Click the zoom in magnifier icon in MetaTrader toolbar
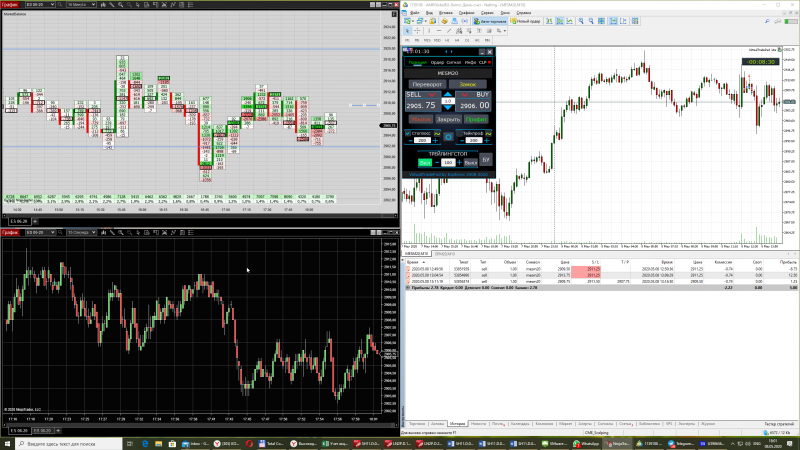 [581, 21]
